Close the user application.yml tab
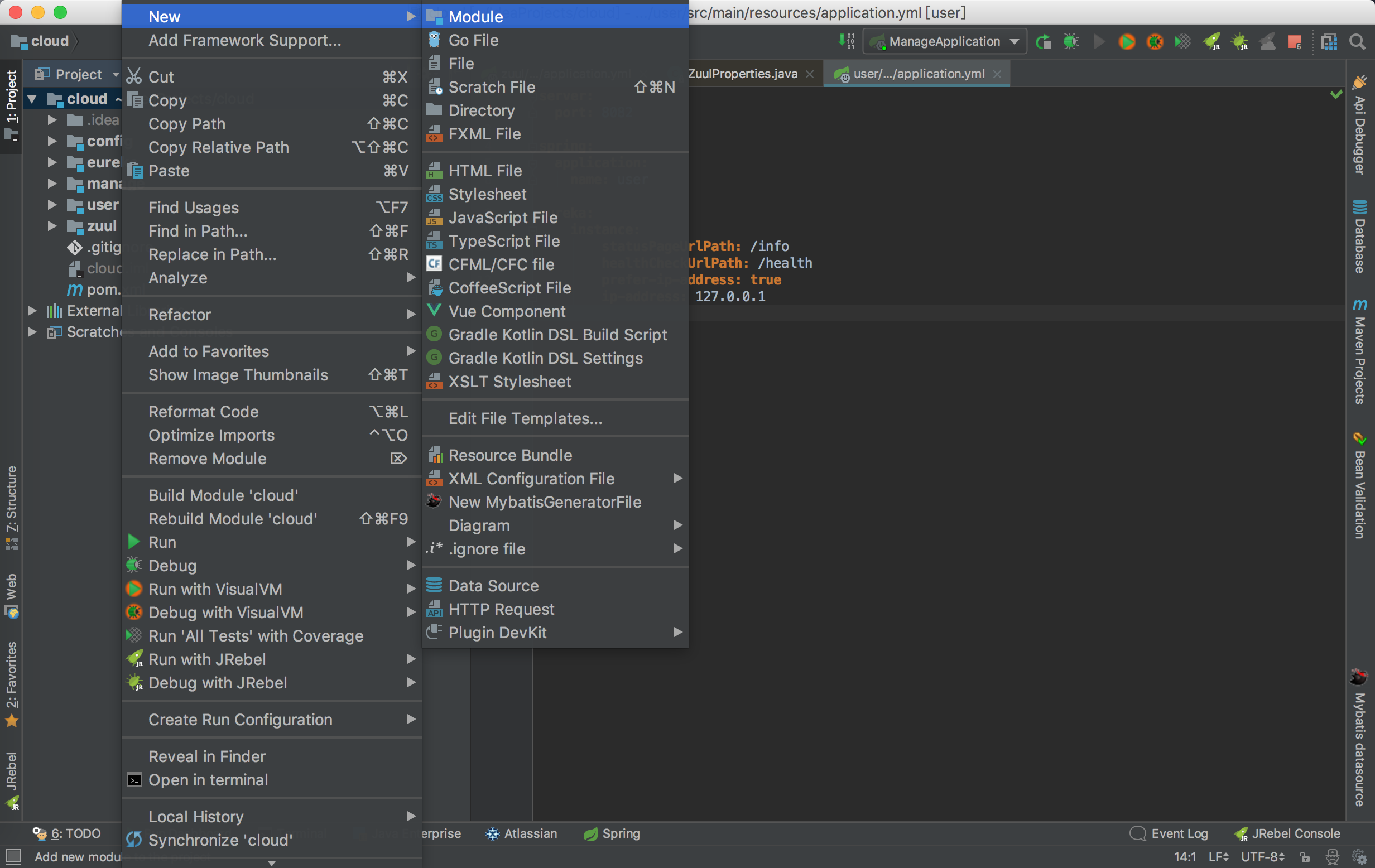 pos(997,74)
